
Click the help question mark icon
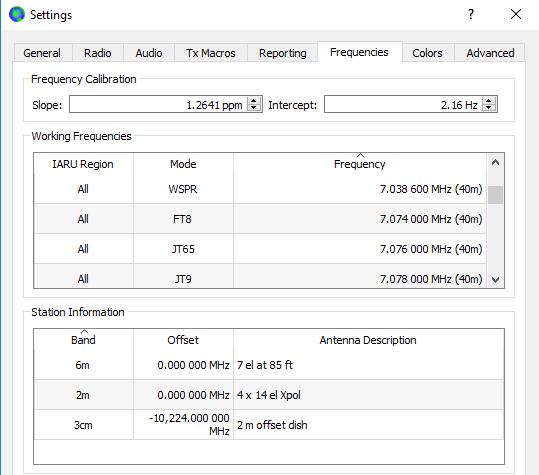click(471, 14)
